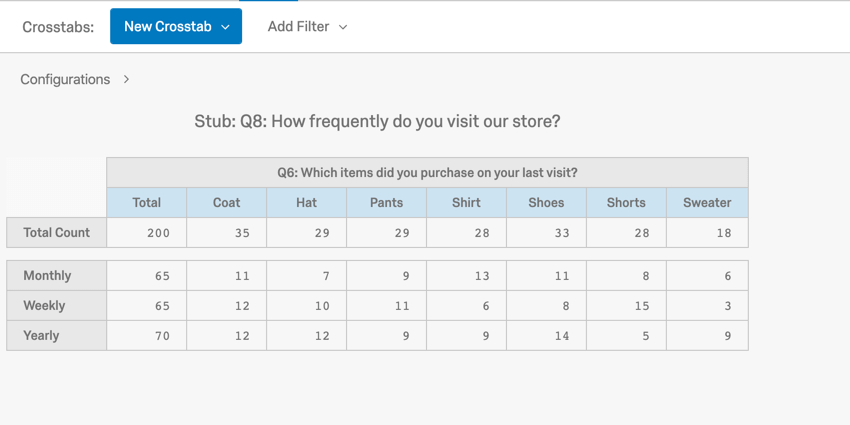
Task: Select the Total column header
Action: click(146, 202)
